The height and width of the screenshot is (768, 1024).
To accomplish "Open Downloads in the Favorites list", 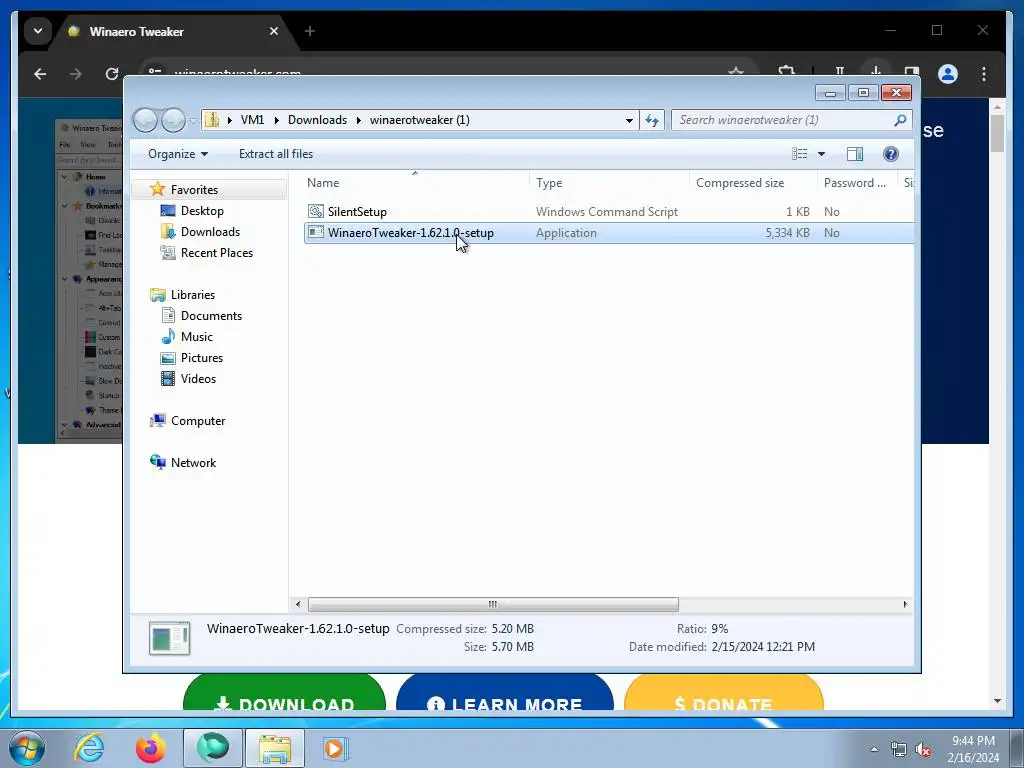I will pos(210,232).
